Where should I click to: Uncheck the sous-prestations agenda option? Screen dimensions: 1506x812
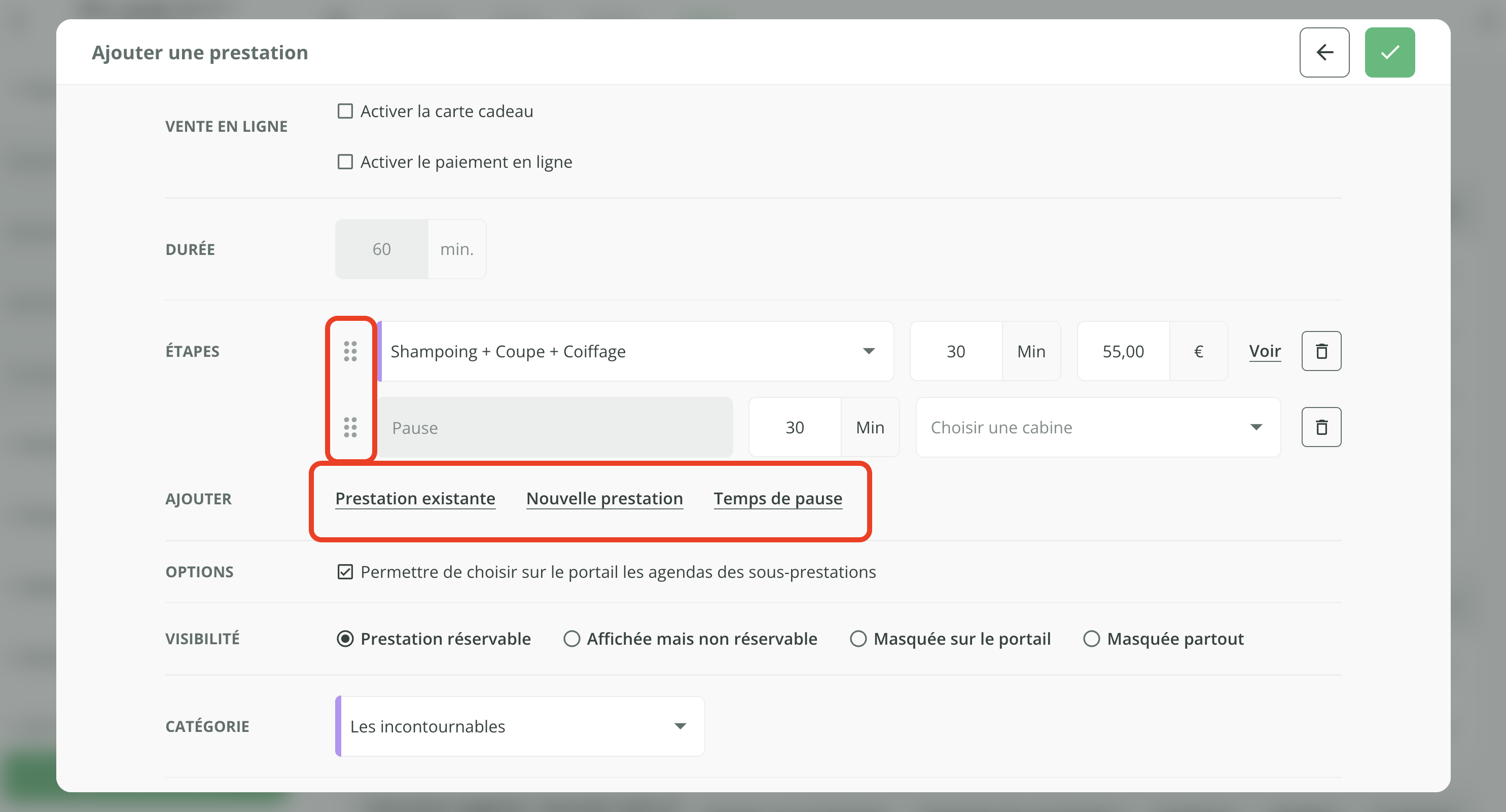[x=345, y=572]
